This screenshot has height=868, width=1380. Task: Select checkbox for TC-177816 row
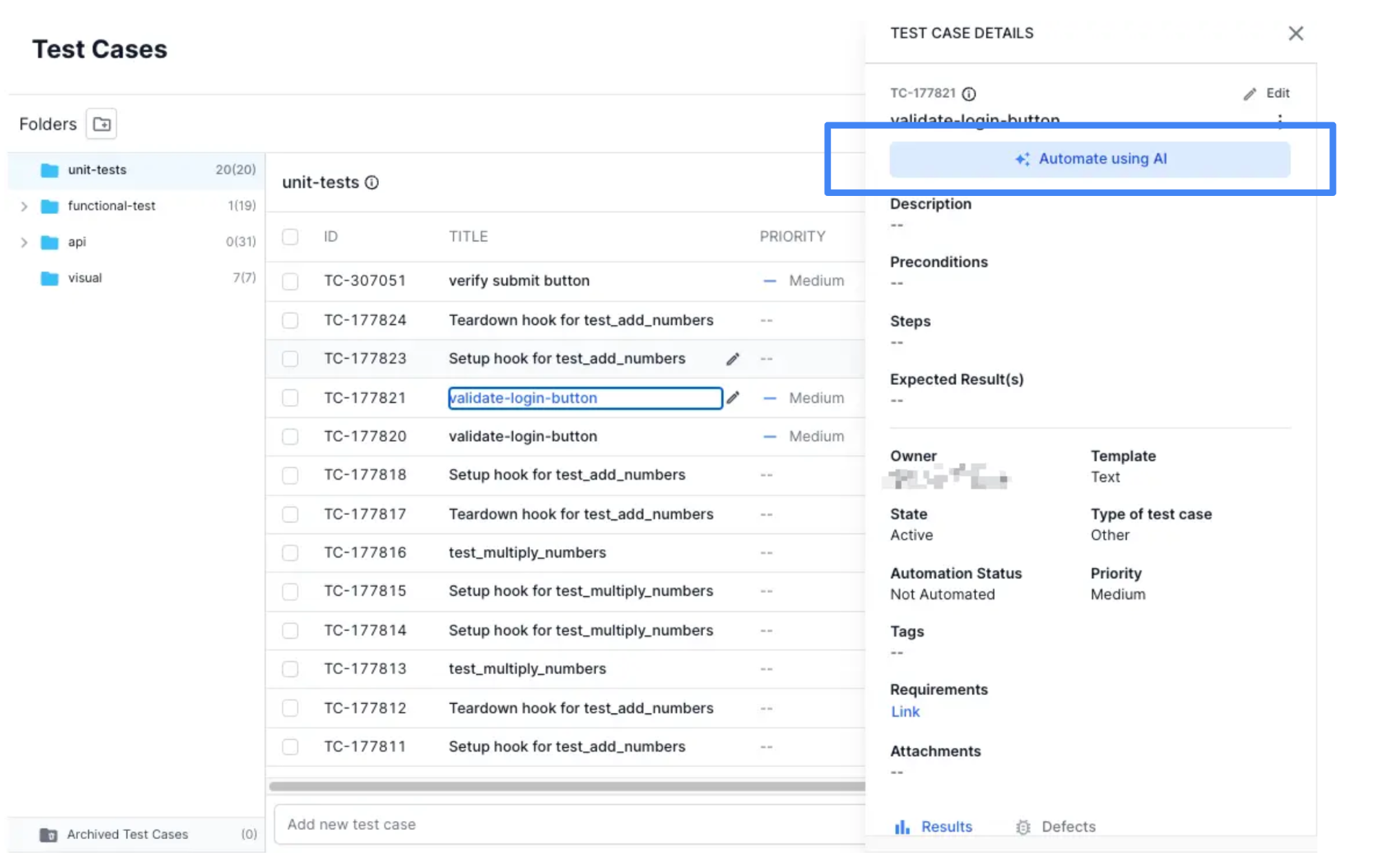point(290,553)
